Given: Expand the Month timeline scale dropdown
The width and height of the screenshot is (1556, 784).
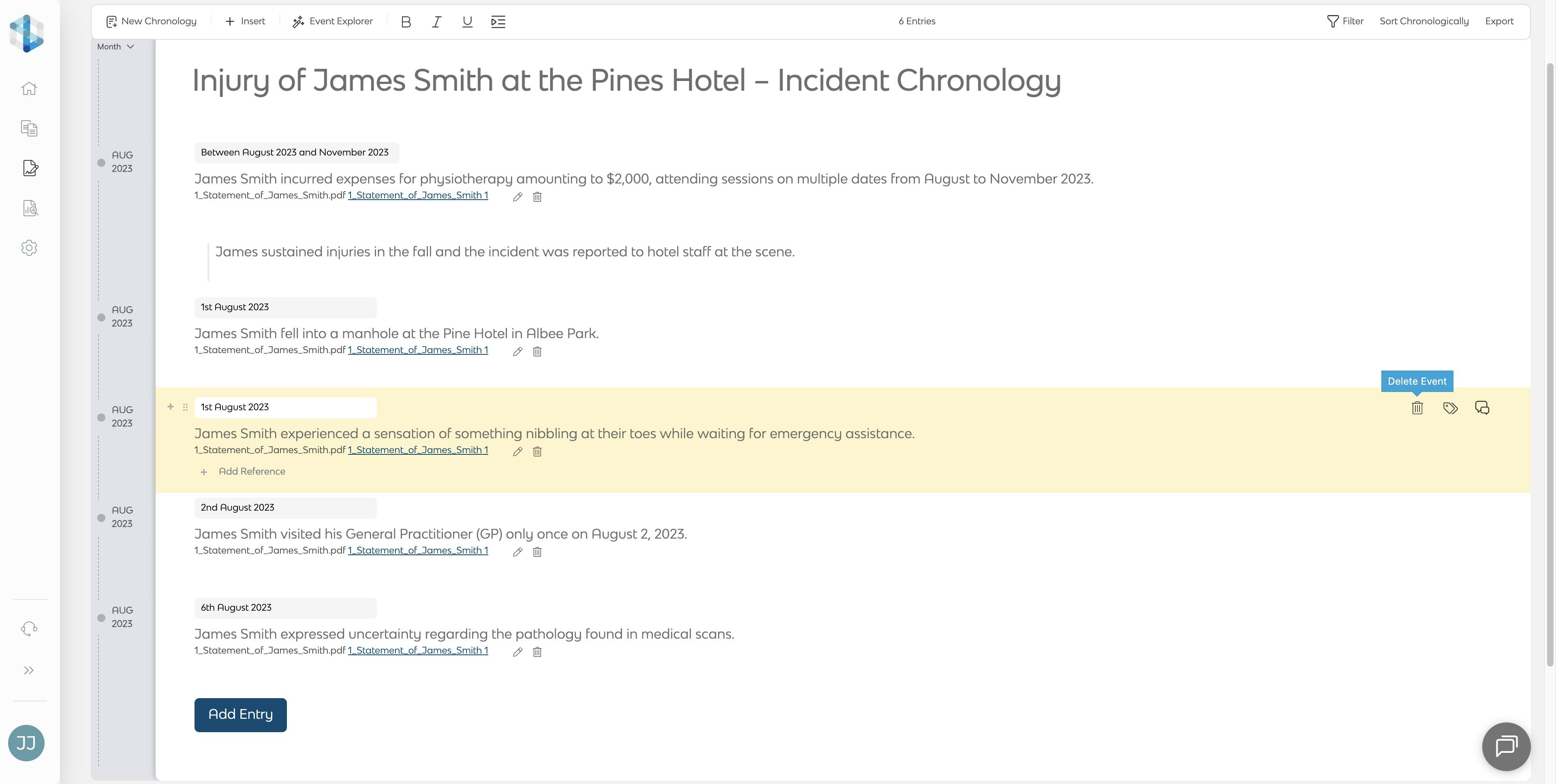Looking at the screenshot, I should point(115,47).
